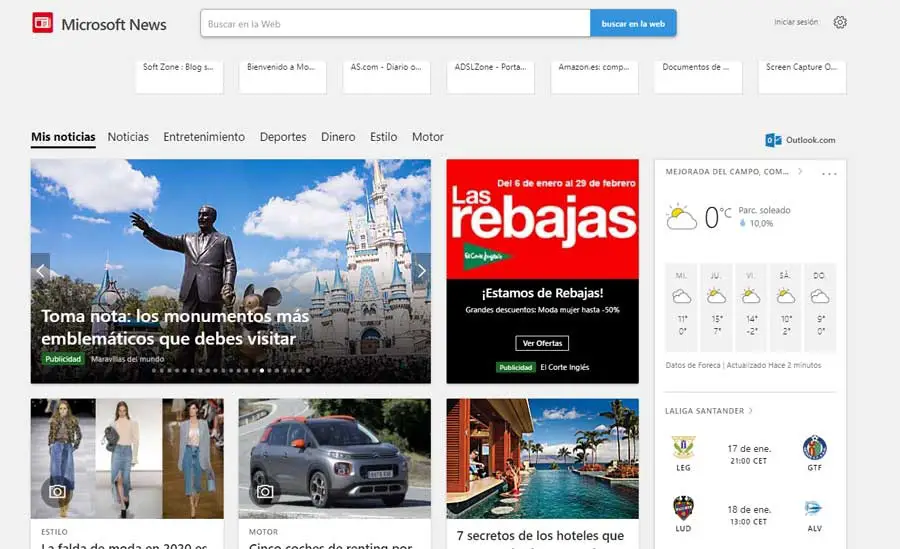Open the gallery camera icon on fashion card
Screen dimensions: 900x549
click(56, 492)
